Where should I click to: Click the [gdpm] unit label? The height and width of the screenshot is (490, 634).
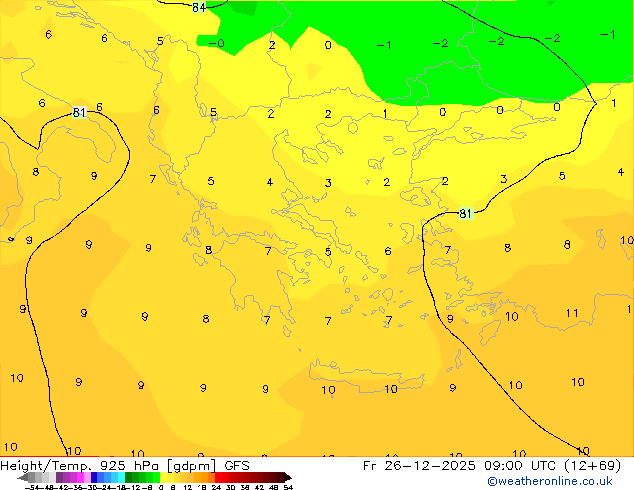pos(192,466)
